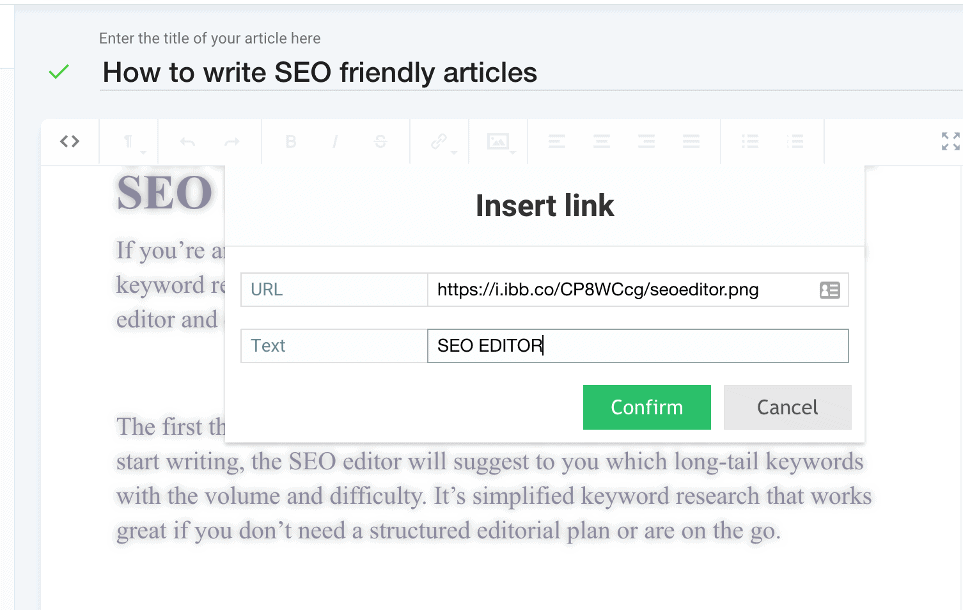The height and width of the screenshot is (610, 964).
Task: Cancel the Insert link dialog
Action: [787, 407]
